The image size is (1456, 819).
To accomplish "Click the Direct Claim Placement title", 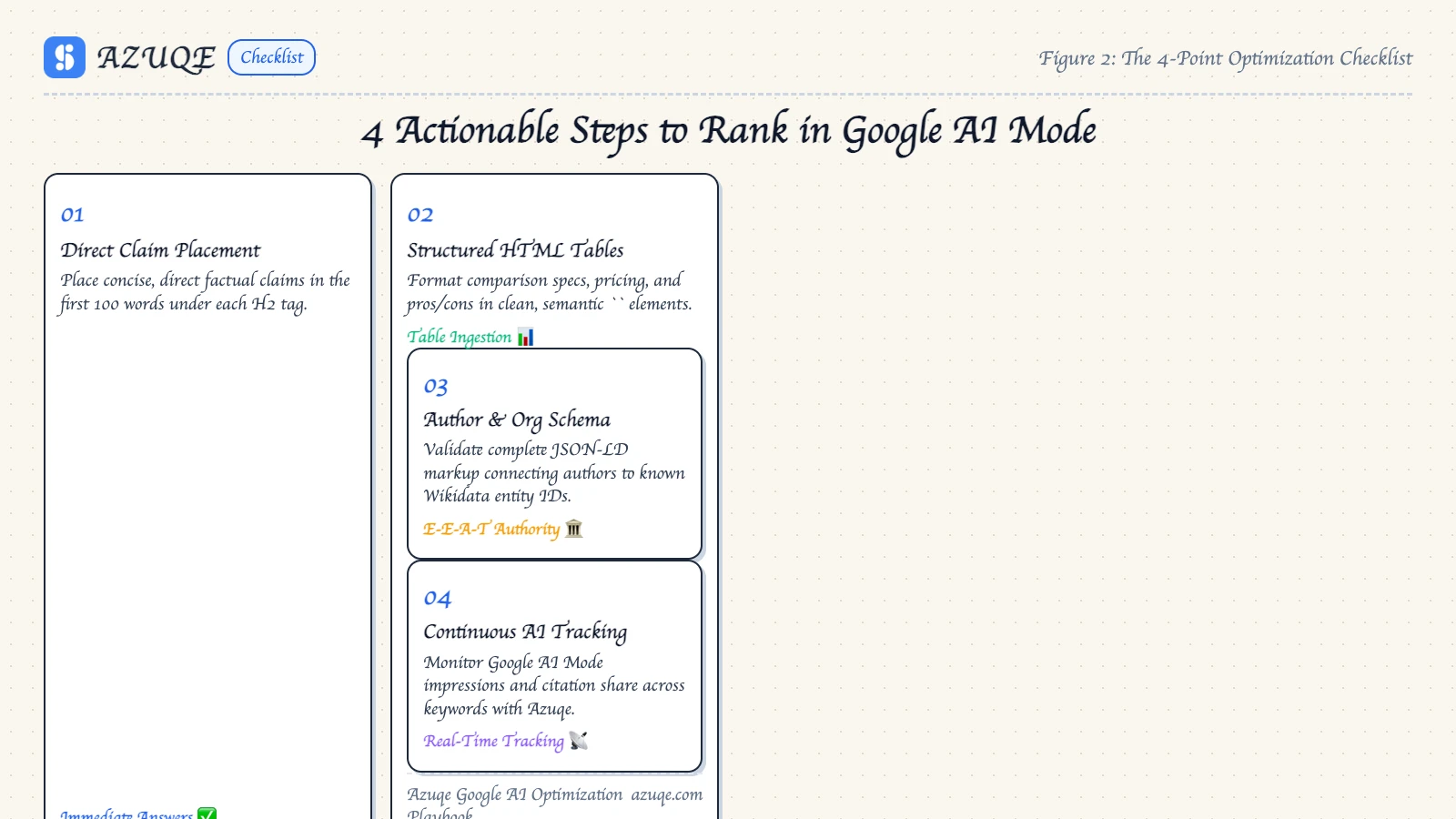I will 160,250.
